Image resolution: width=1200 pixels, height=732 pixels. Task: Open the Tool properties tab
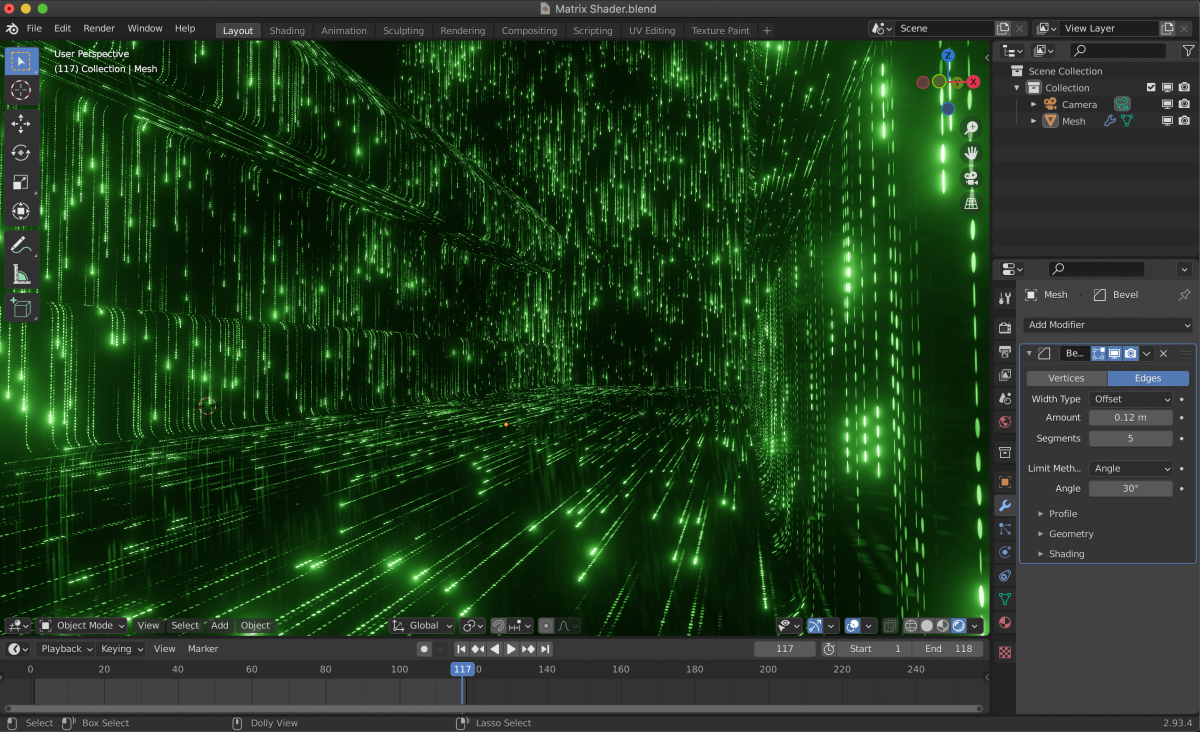click(x=1005, y=299)
